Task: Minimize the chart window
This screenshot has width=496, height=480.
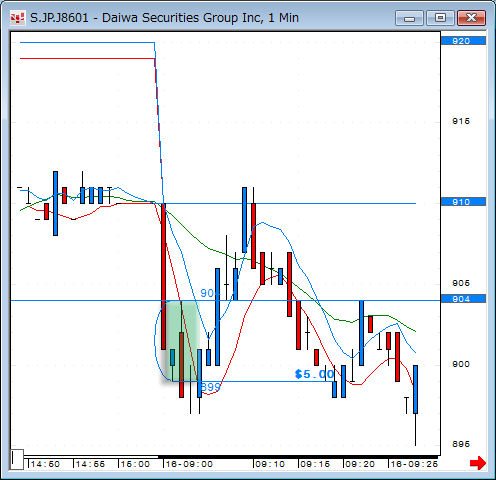Action: click(409, 18)
